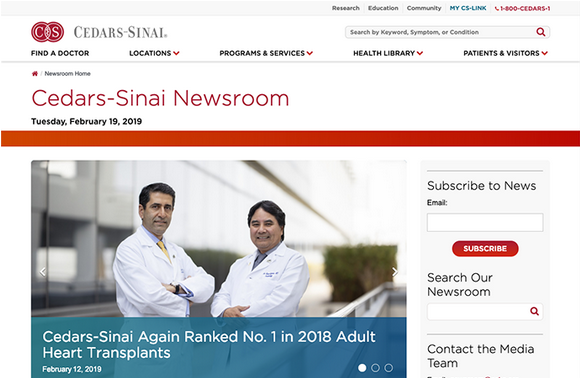Open the Patients & Visitors menu
This screenshot has height=378, width=580.
tap(505, 53)
